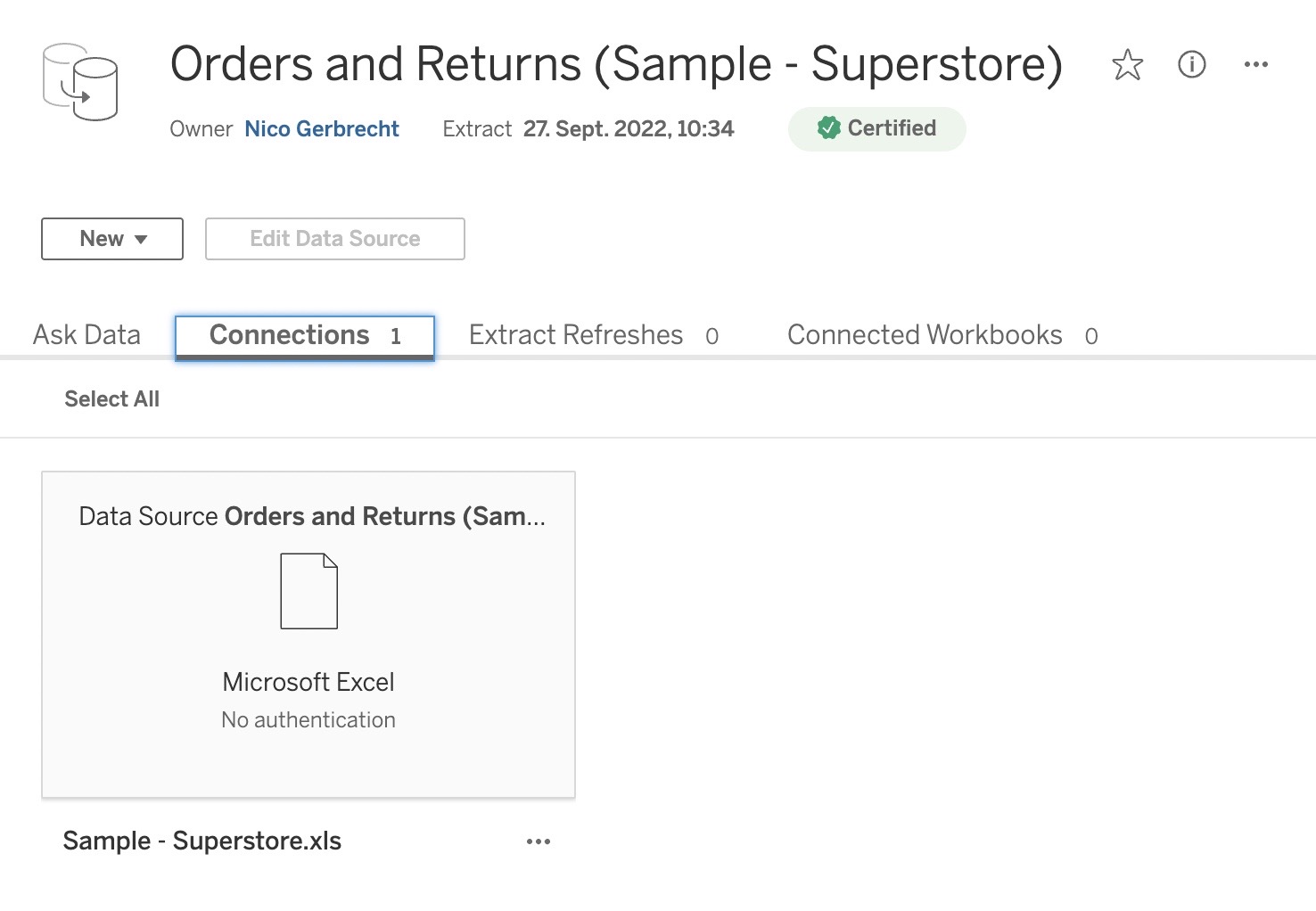
Task: Click the data source database icon
Action: [x=80, y=82]
